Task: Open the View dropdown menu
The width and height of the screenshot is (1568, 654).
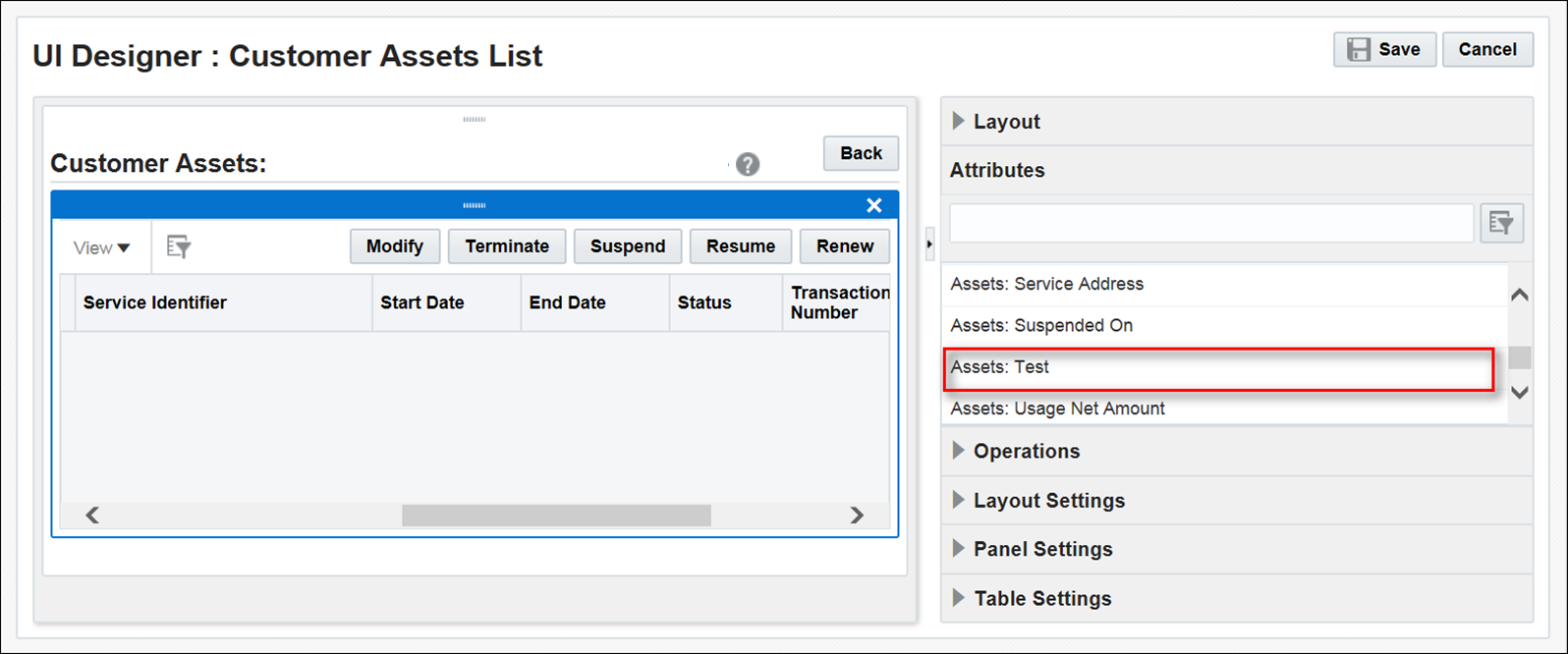Action: (x=101, y=247)
